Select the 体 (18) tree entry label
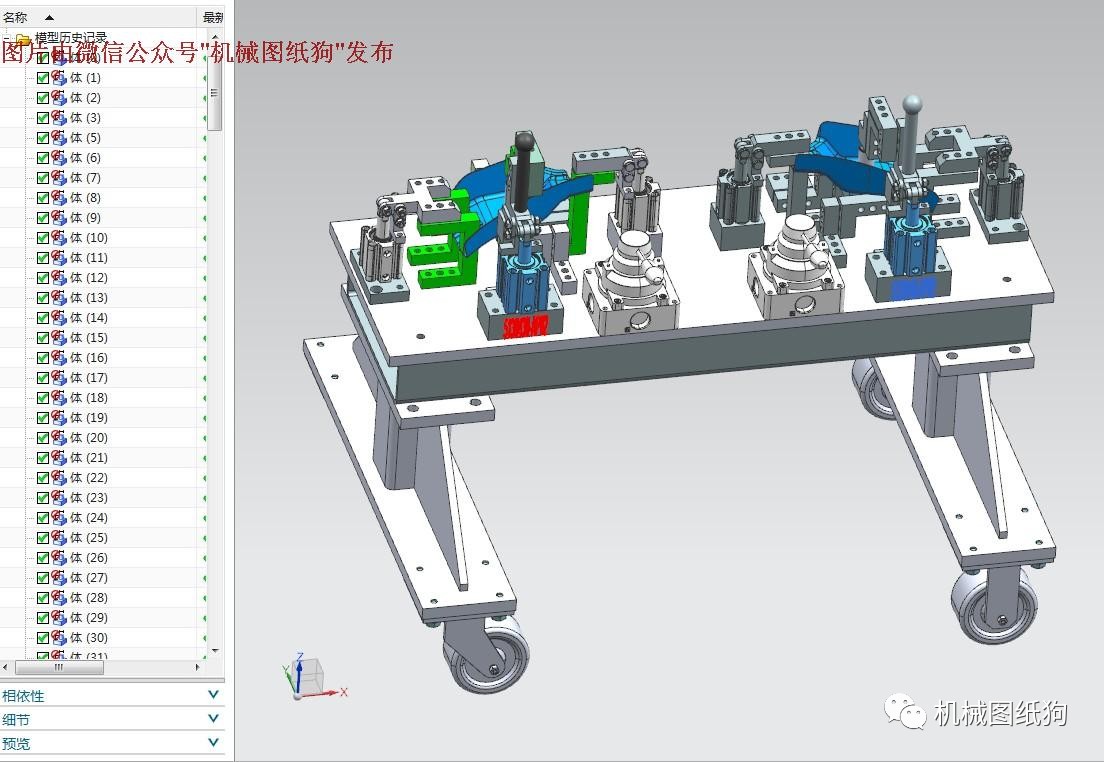 click(88, 398)
